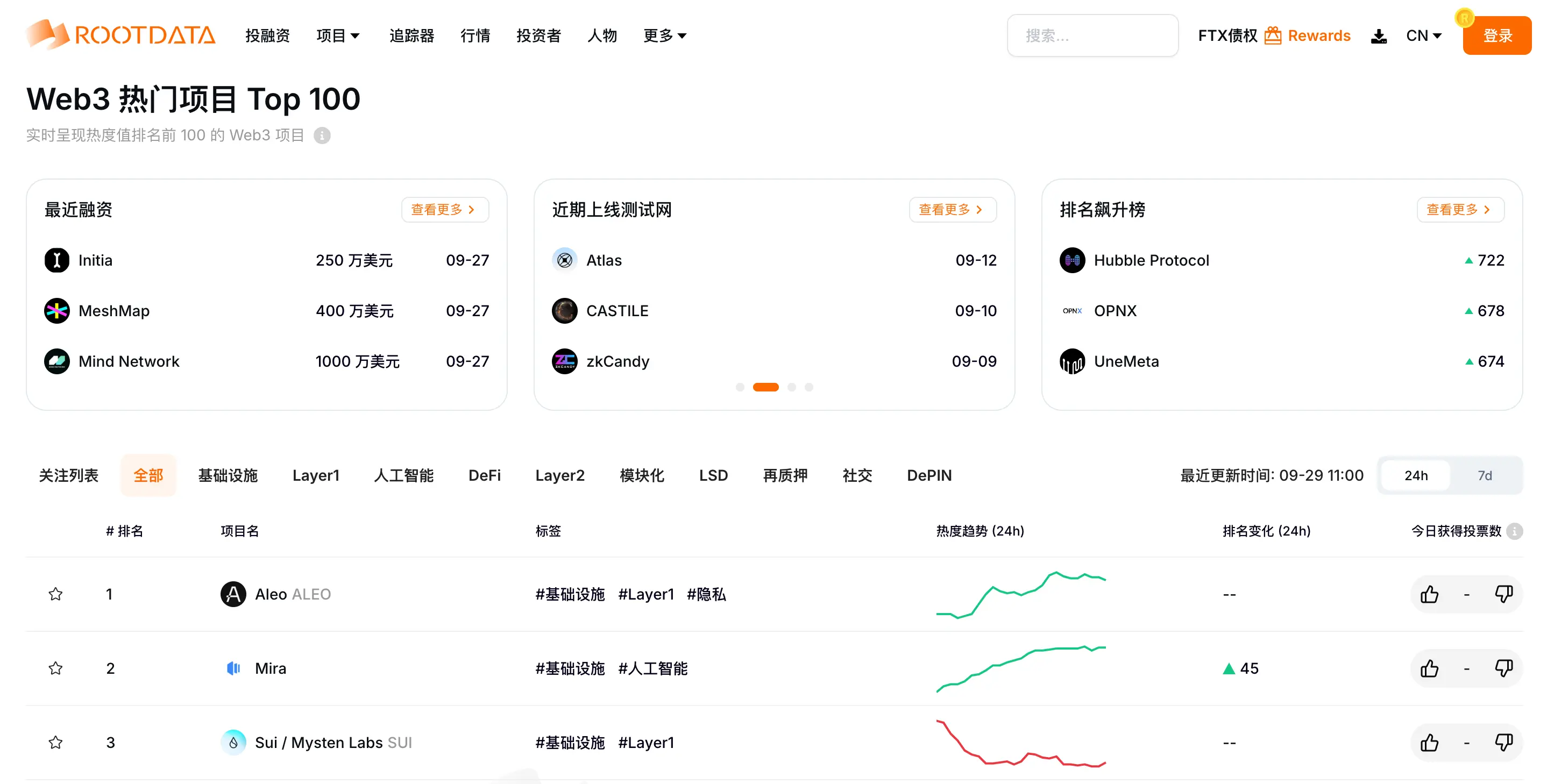Upvote Sui with thumbs-up icon
Image resolution: width=1547 pixels, height=784 pixels.
(x=1429, y=743)
